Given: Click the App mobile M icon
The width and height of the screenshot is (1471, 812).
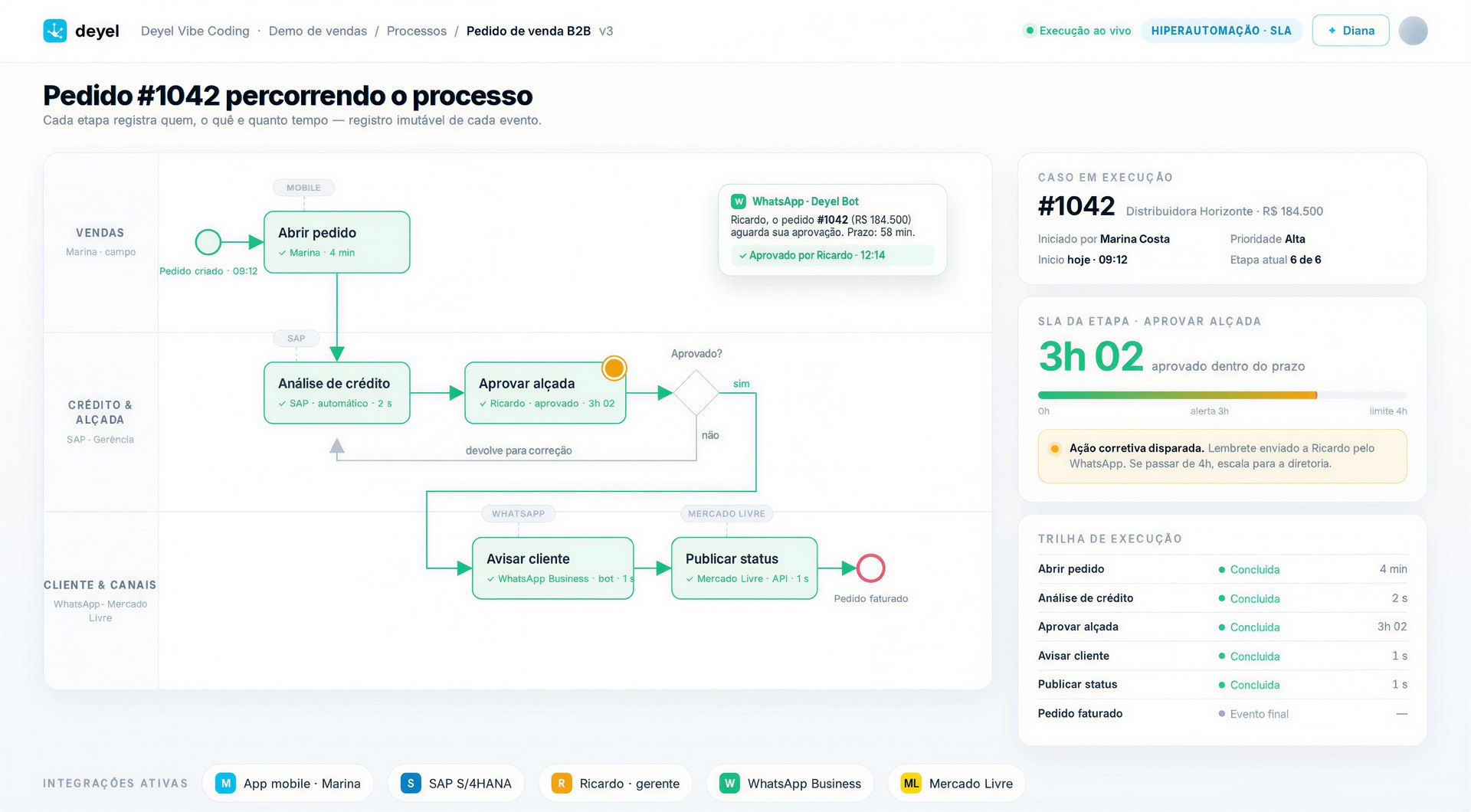Looking at the screenshot, I should [225, 783].
